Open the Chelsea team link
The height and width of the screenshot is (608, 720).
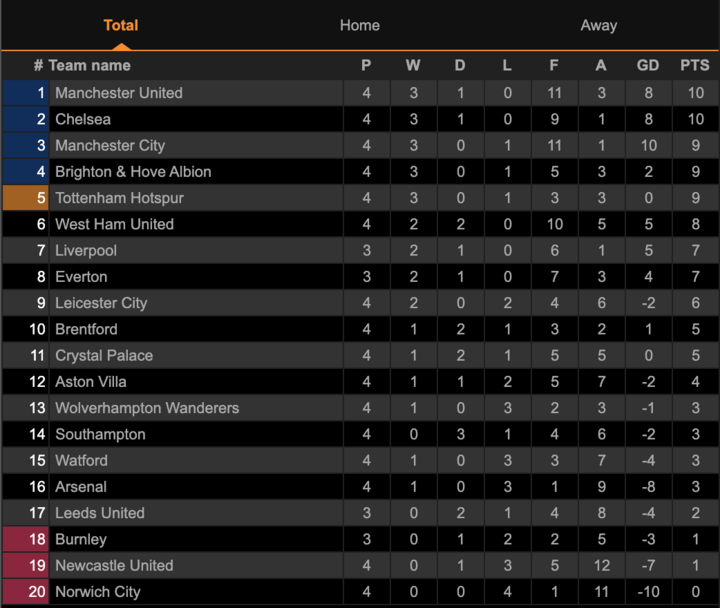83,119
